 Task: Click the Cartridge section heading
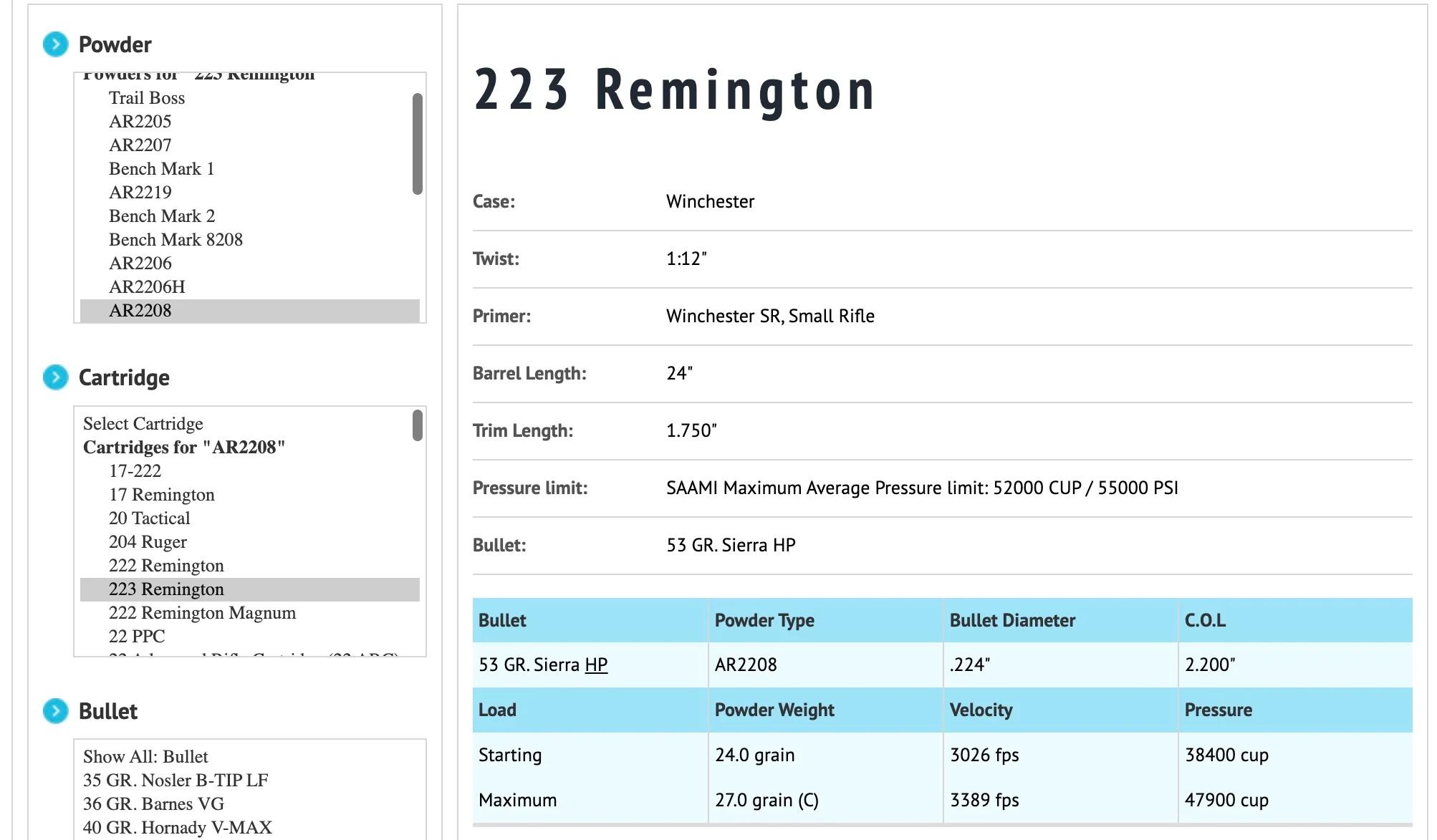click(x=124, y=377)
